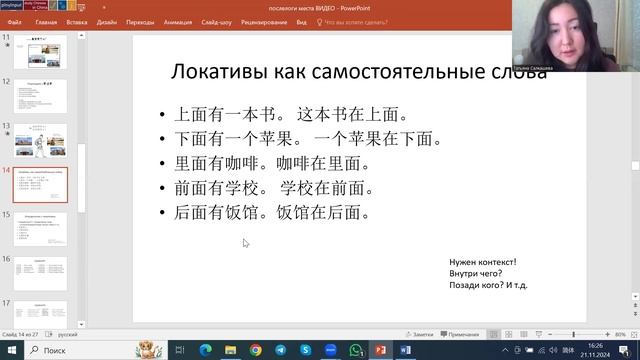This screenshot has height=360, width=640.
Task: Click the 'Нужен контекст!' text line
Action: [482, 262]
